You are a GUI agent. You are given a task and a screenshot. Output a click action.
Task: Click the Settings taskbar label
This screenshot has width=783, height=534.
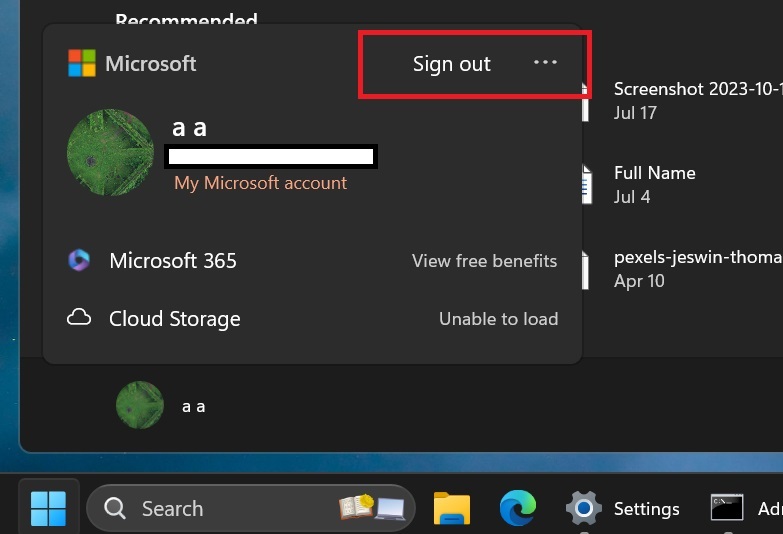tap(647, 509)
